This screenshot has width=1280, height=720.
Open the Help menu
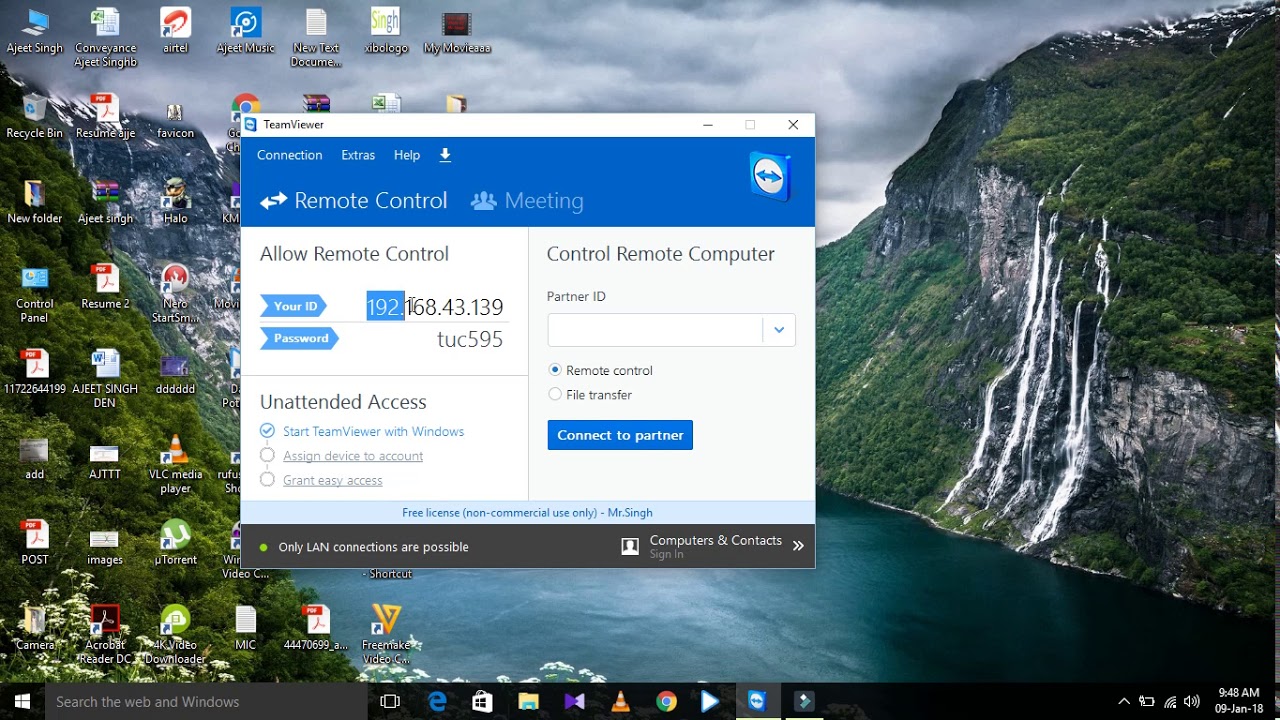coord(407,155)
